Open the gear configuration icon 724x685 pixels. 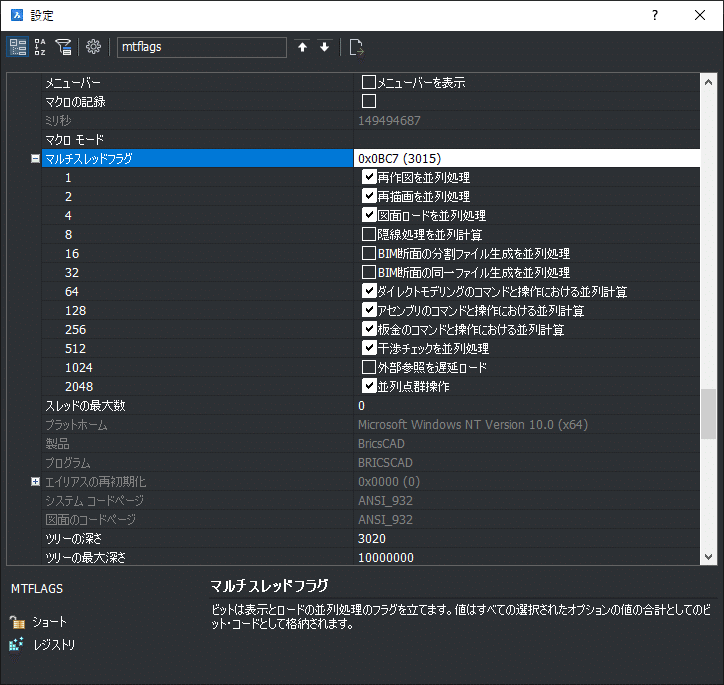[93, 47]
